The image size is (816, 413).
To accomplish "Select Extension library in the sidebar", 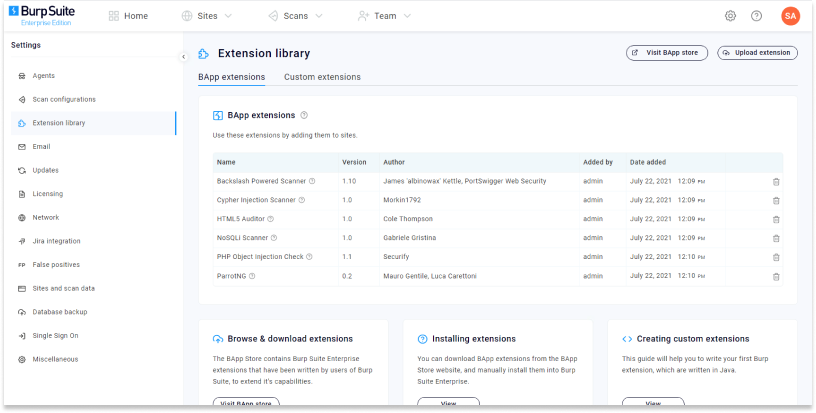I will [94, 123].
